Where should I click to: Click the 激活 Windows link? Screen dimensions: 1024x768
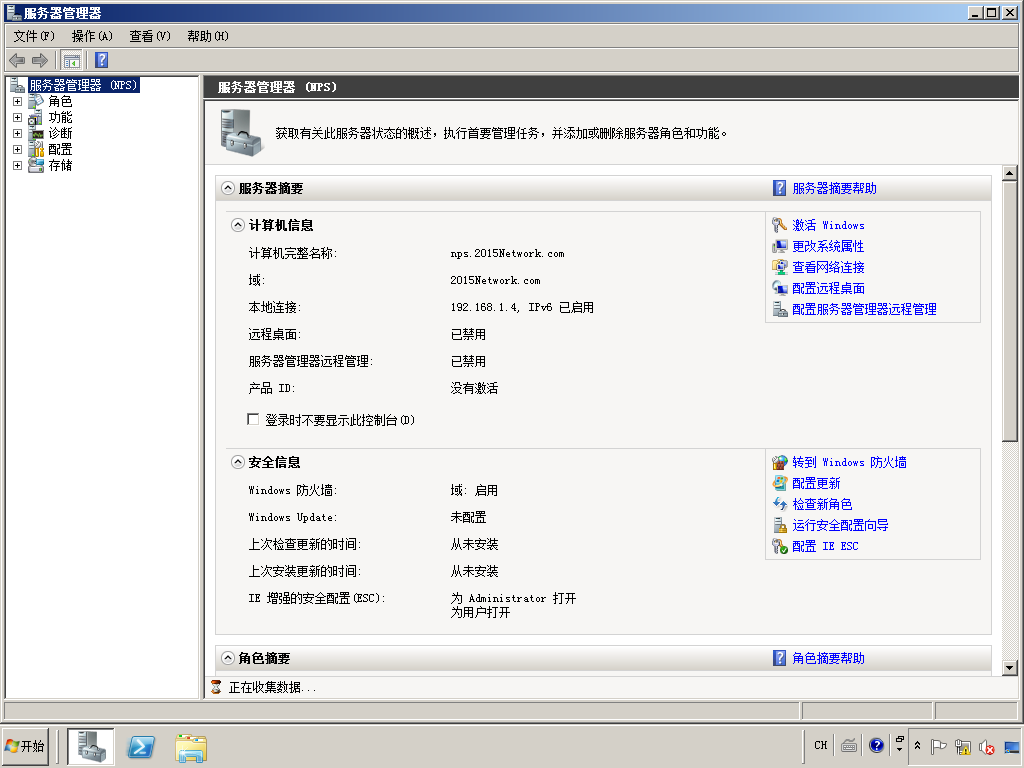(x=828, y=225)
